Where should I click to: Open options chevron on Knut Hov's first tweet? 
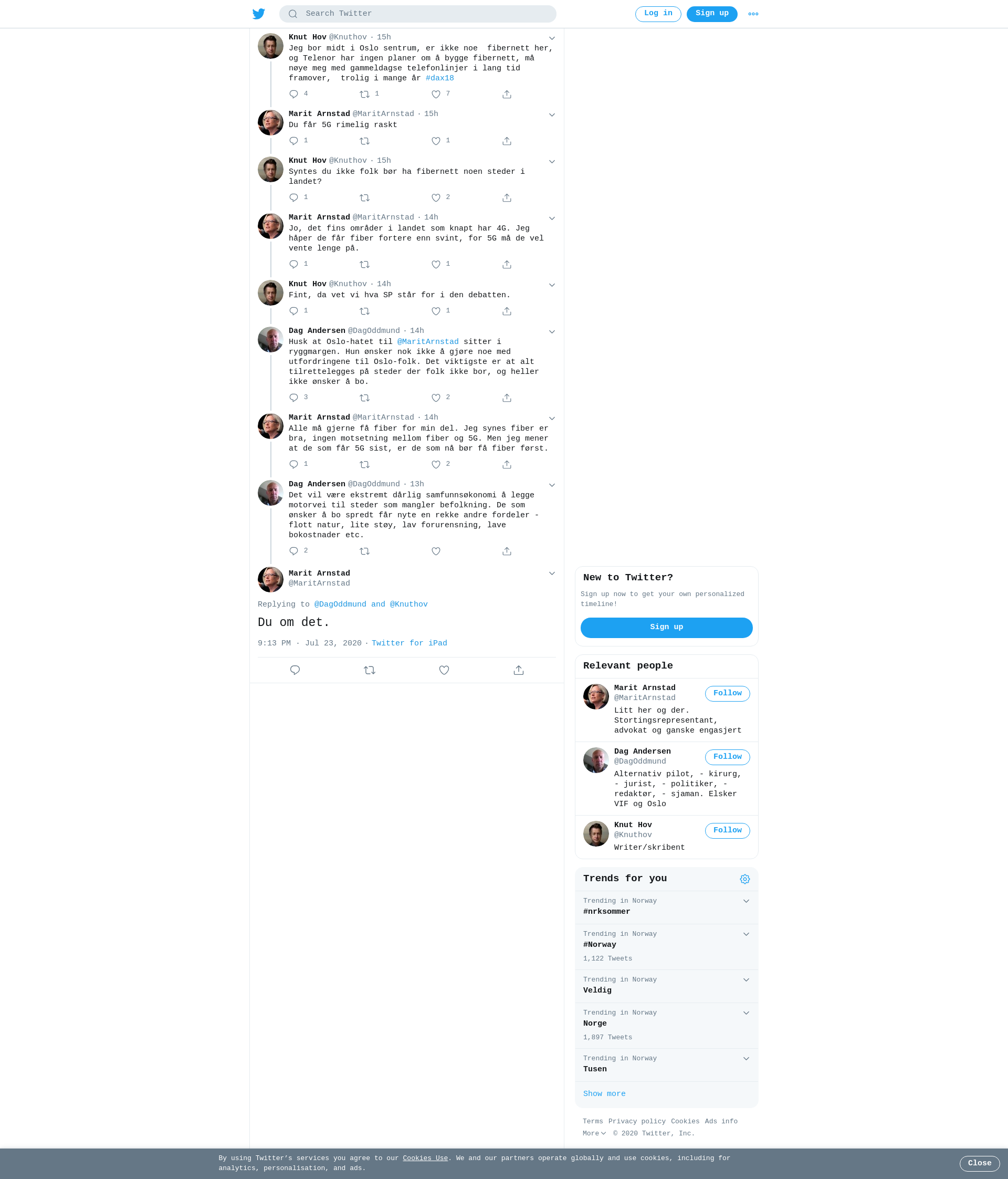tap(552, 38)
